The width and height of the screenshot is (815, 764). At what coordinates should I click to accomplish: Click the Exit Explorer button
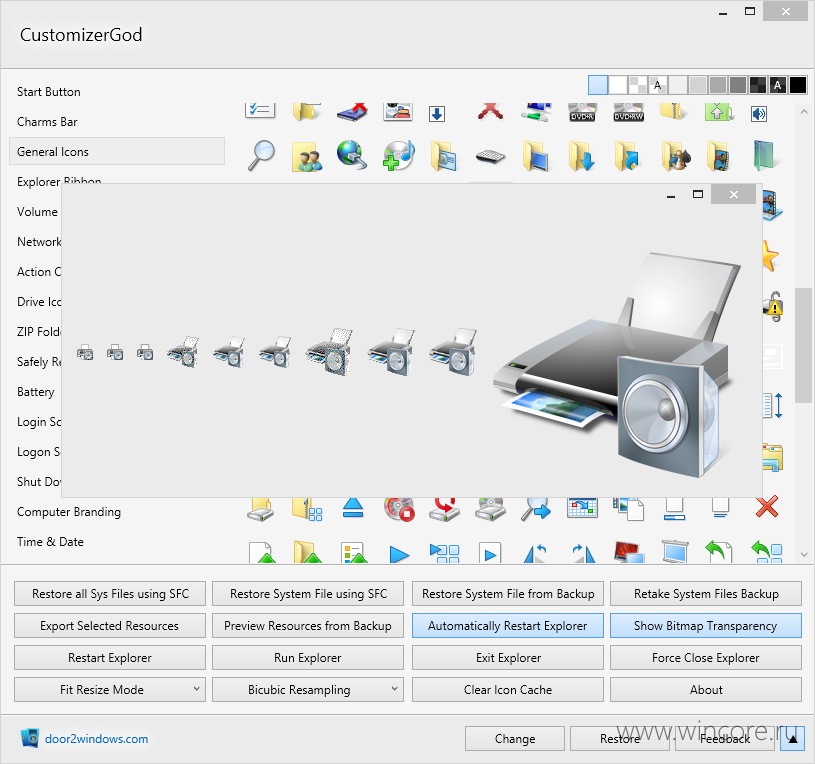507,658
